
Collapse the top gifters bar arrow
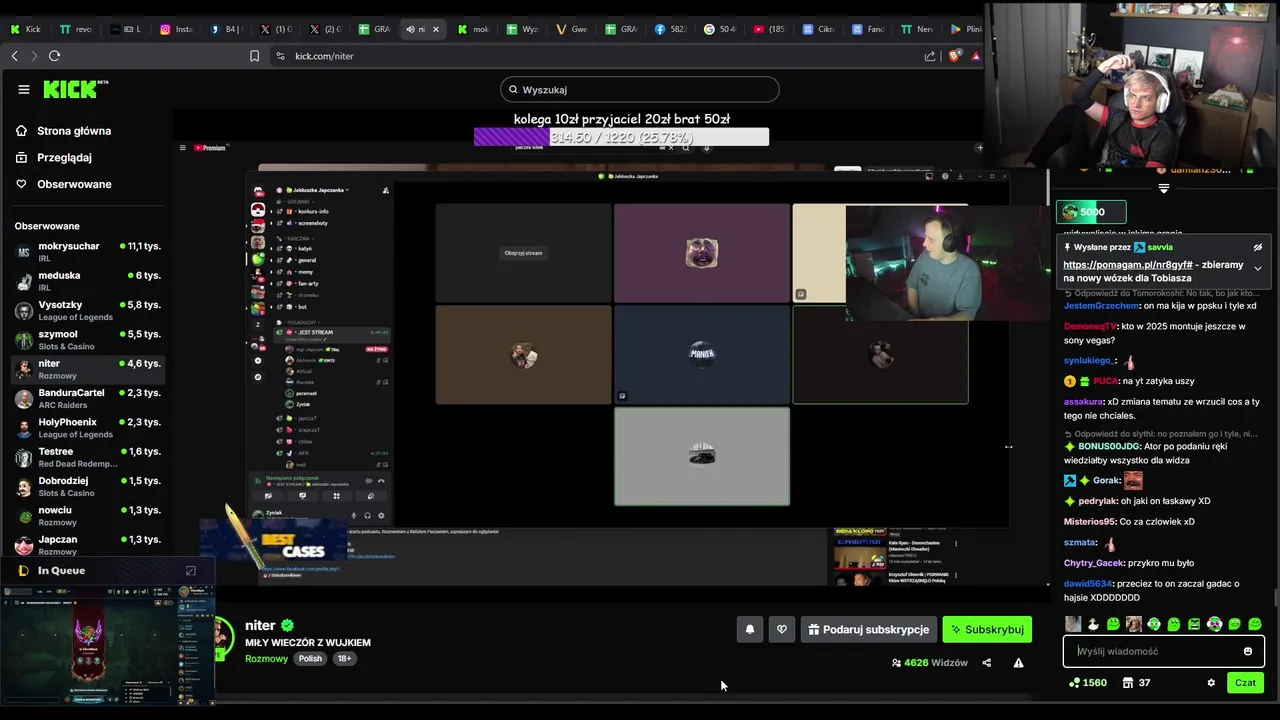tap(1163, 188)
